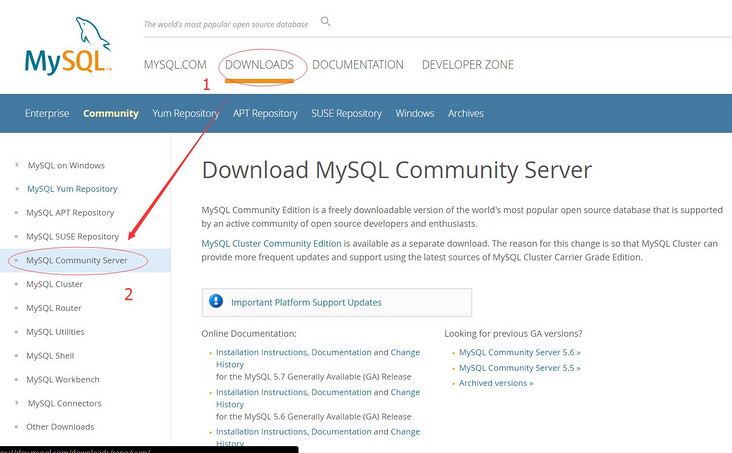Image resolution: width=732 pixels, height=453 pixels.
Task: Open the DOWNLOADS navigation tab
Action: point(260,64)
